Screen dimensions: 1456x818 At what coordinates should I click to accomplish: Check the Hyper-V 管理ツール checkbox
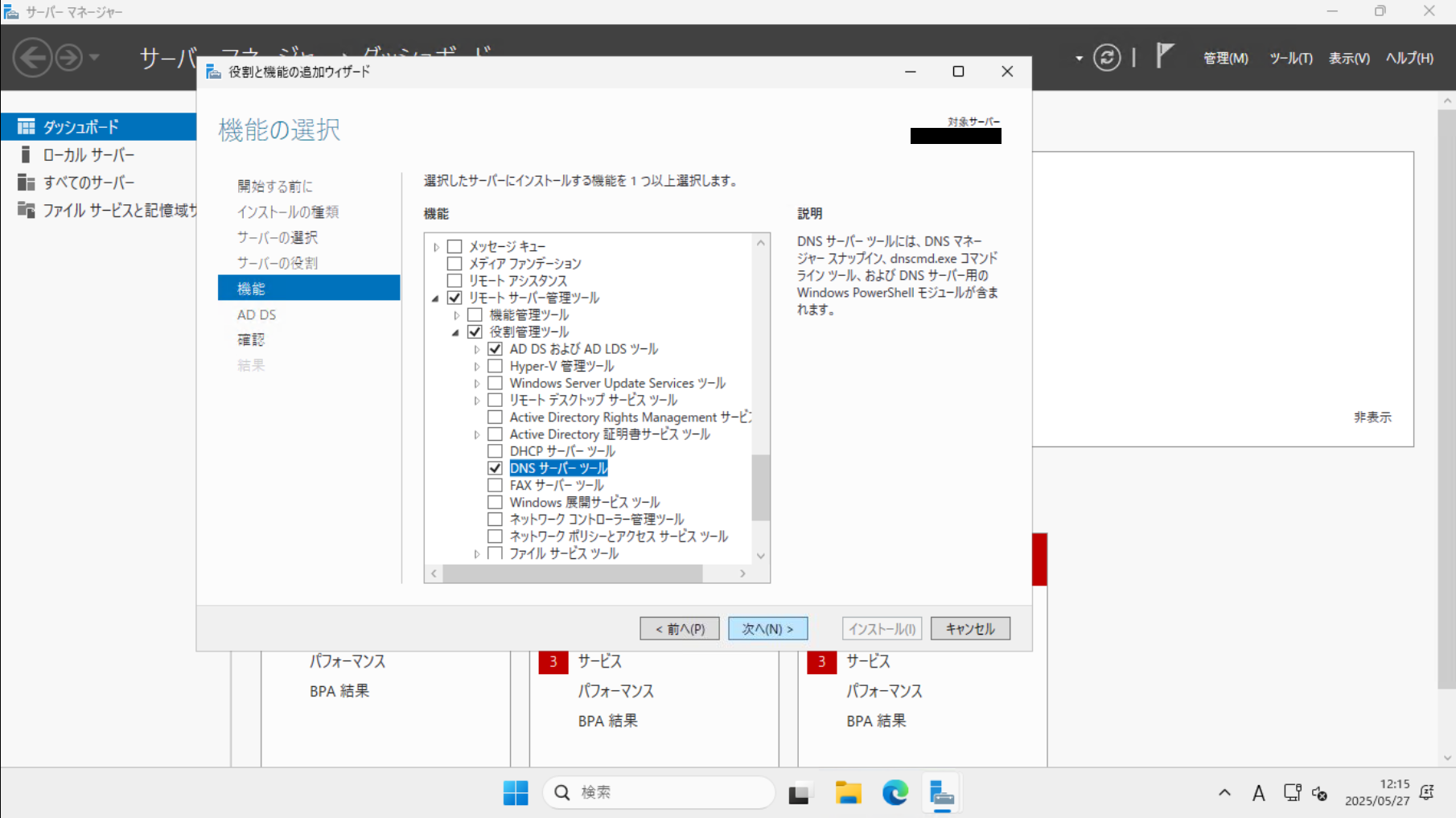(495, 366)
